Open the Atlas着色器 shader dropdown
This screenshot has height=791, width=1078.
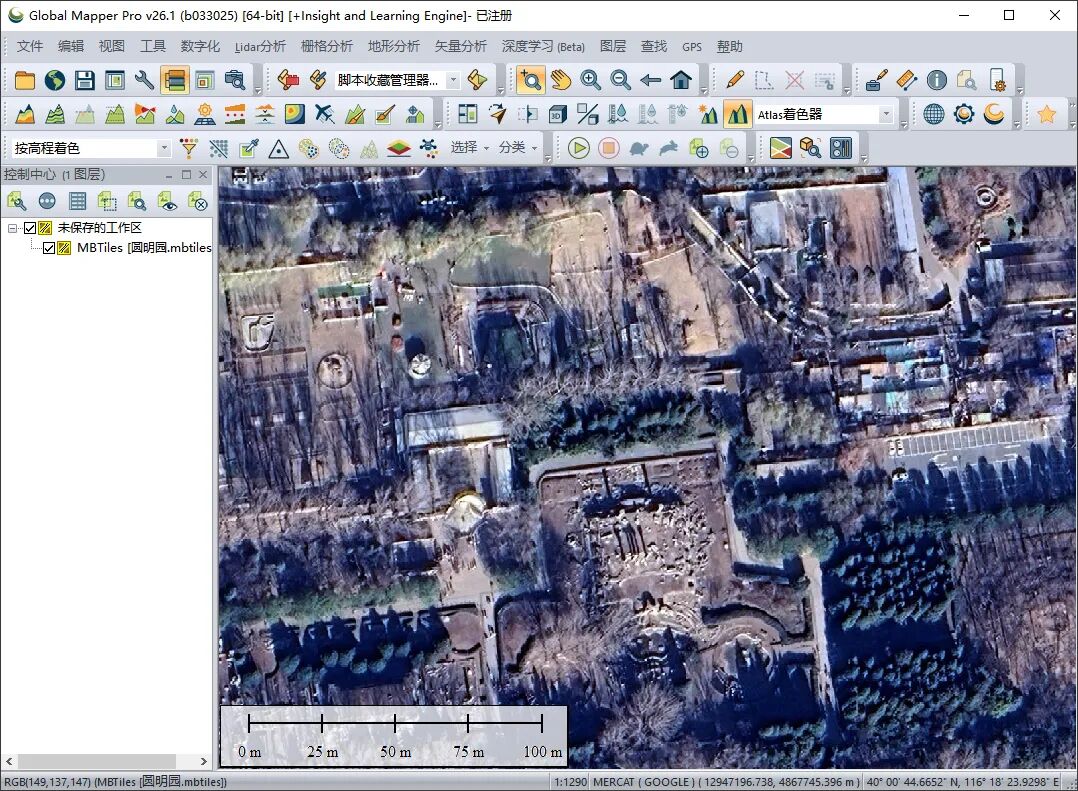click(x=824, y=114)
